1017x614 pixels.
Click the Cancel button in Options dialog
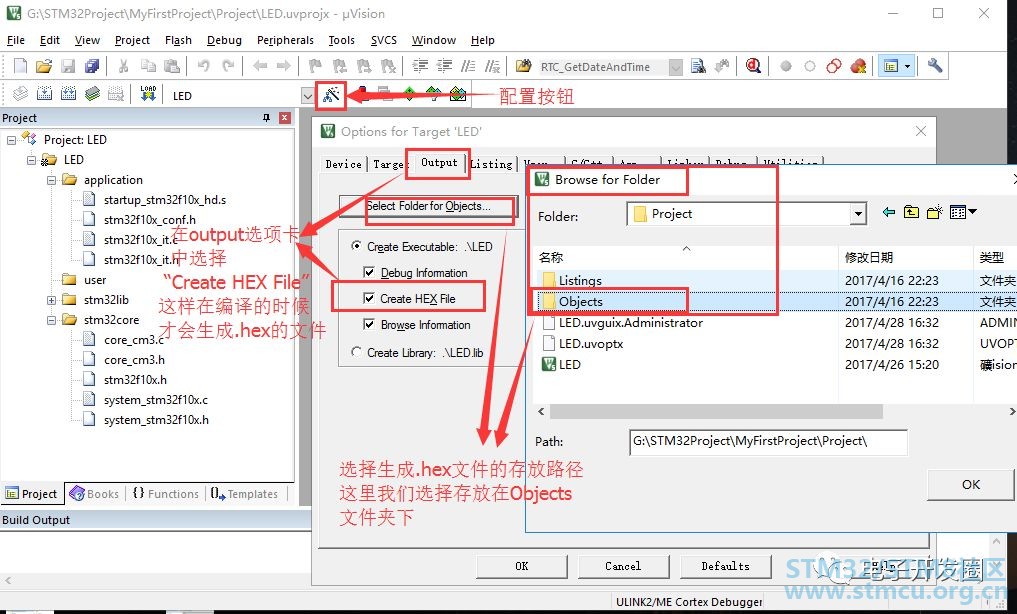click(623, 566)
